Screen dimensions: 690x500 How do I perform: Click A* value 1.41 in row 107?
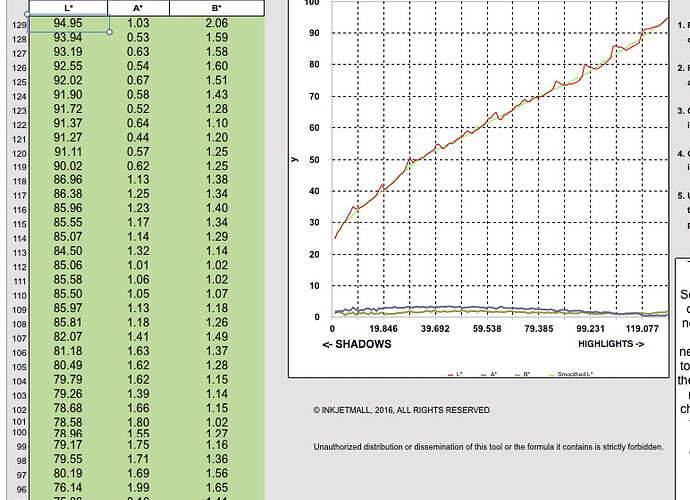[x=138, y=337]
